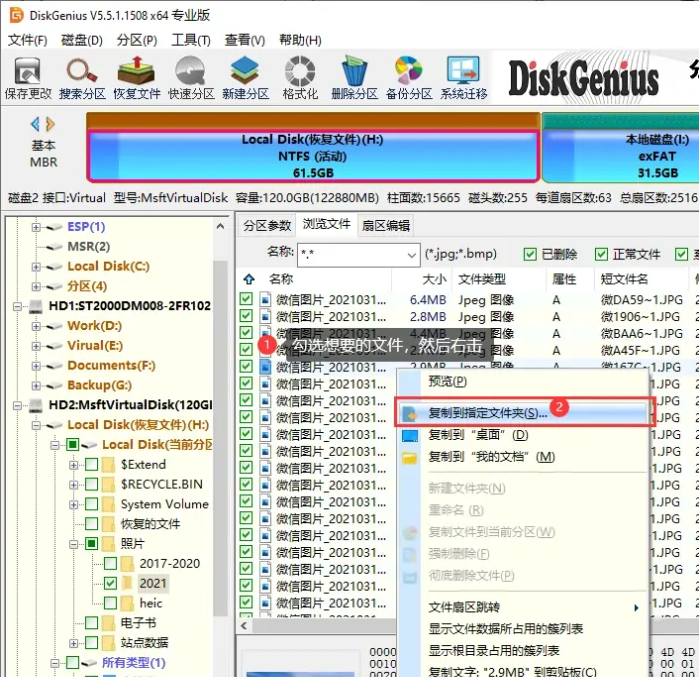Click the 恢复的文件 folder icon
This screenshot has height=677, width=699.
pyautogui.click(x=108, y=524)
